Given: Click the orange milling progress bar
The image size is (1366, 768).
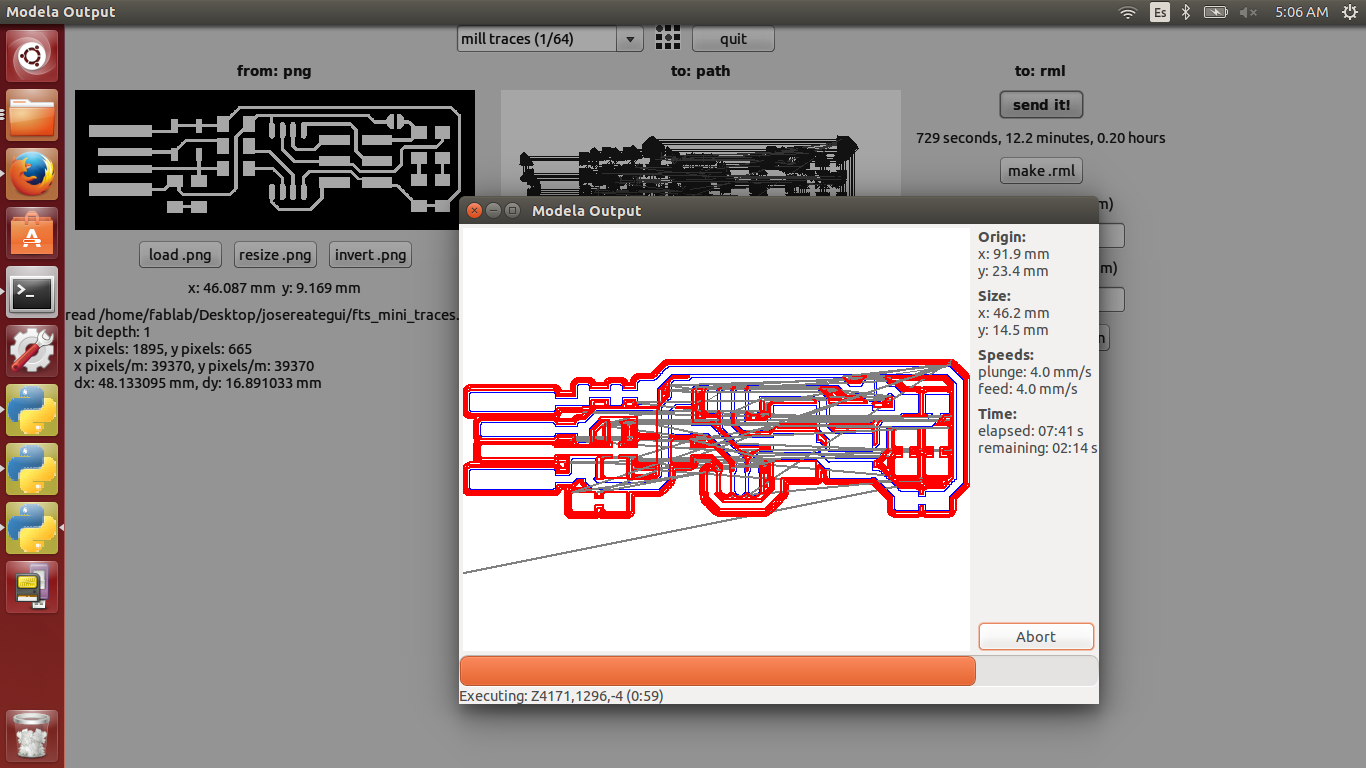Looking at the screenshot, I should [x=717, y=670].
